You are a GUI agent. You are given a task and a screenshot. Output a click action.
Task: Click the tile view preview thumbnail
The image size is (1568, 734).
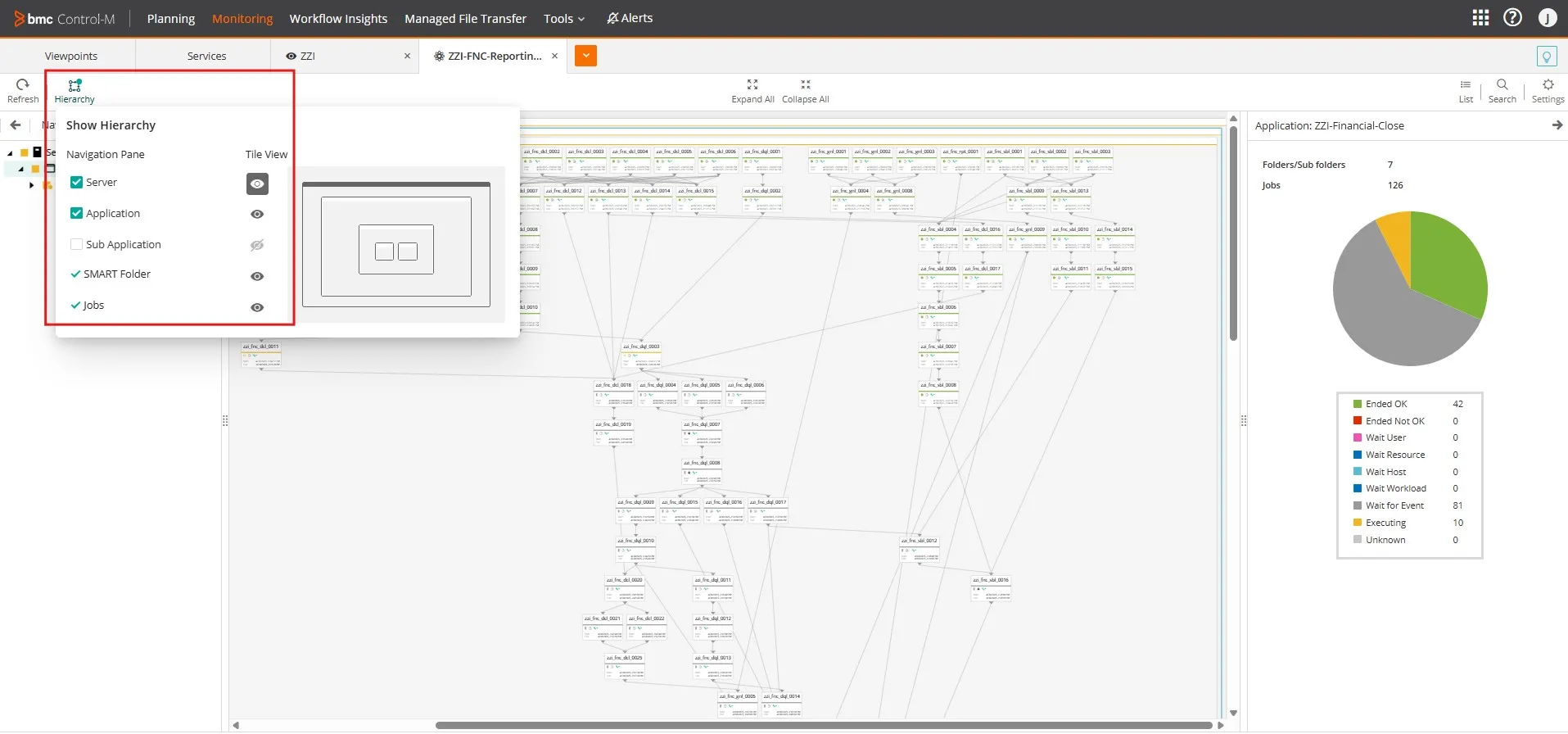[x=396, y=244]
